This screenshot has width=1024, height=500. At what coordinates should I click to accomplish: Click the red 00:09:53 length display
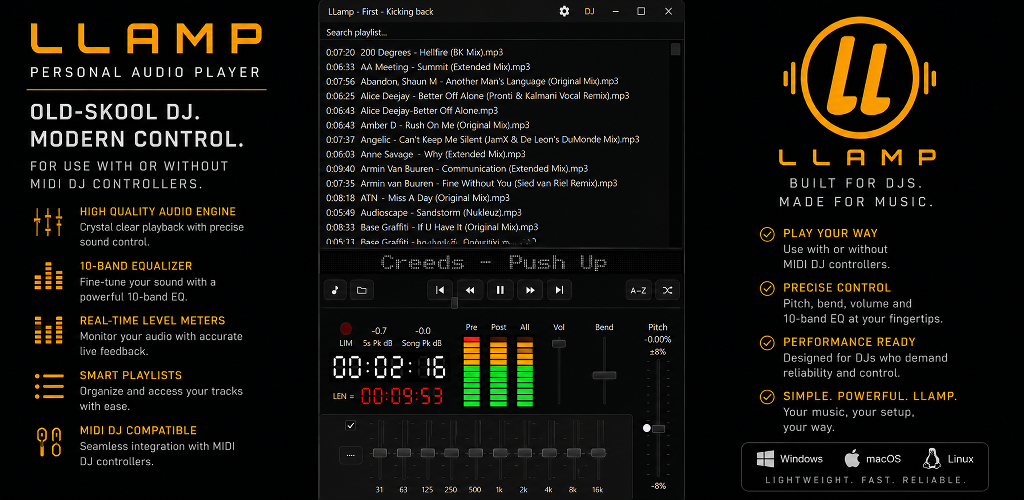coord(402,396)
